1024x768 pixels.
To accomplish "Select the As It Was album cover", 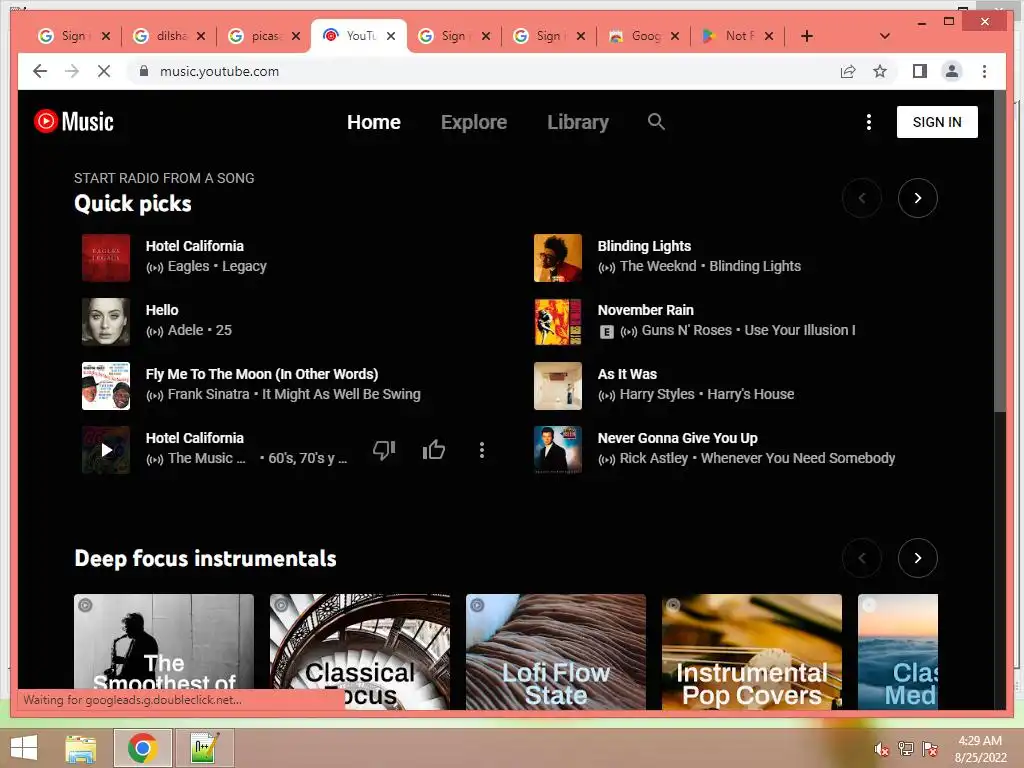I will pos(558,386).
